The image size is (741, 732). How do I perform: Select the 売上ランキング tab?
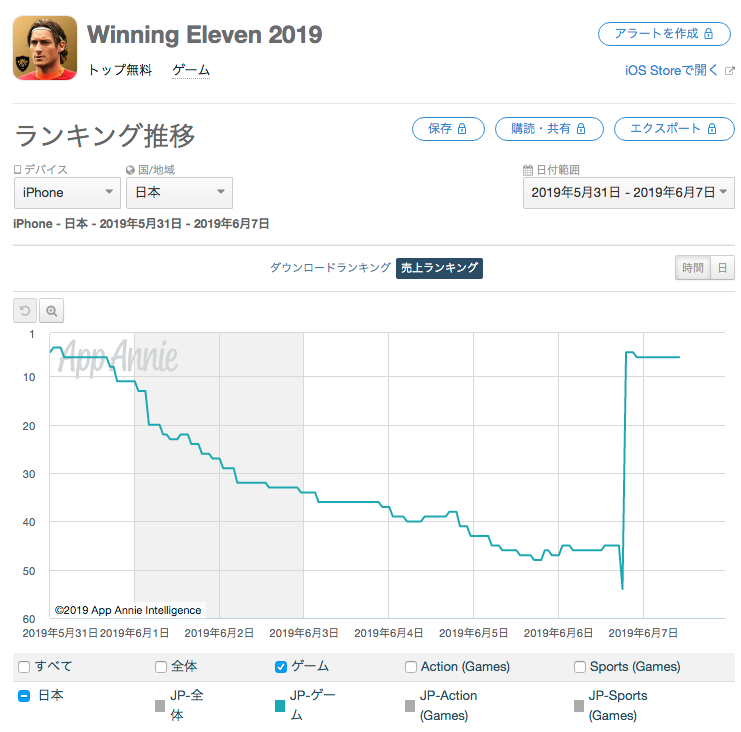pyautogui.click(x=439, y=268)
